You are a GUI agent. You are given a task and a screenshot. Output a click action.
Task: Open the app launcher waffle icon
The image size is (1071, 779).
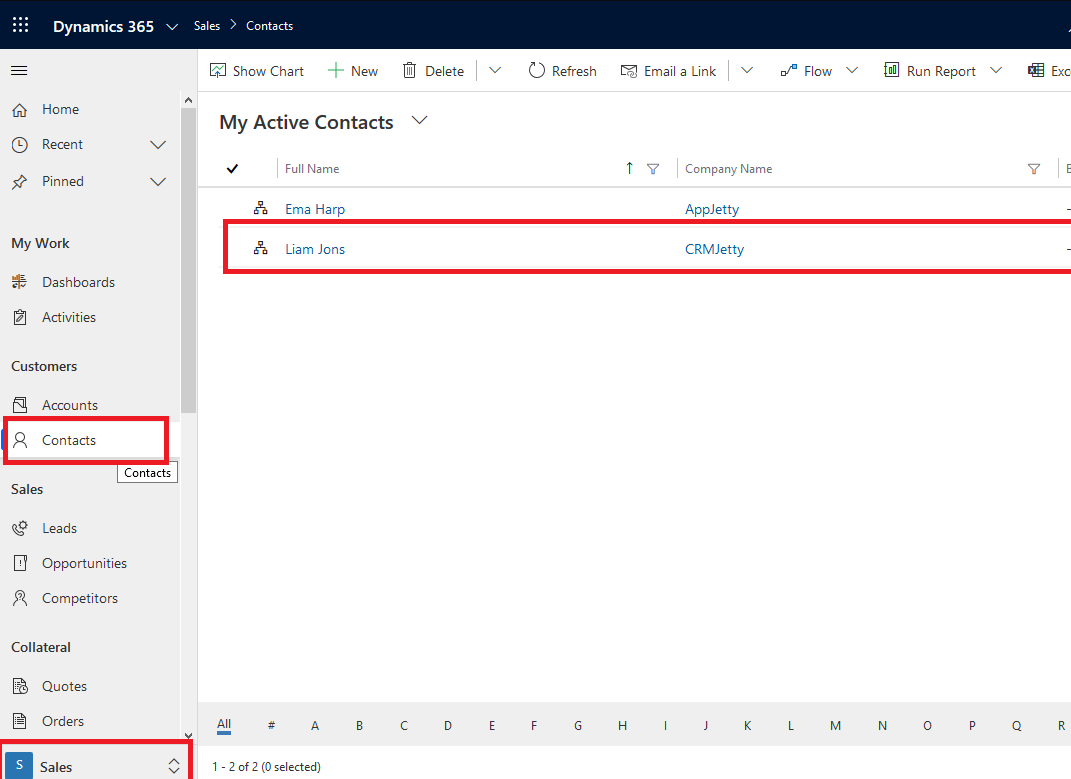pyautogui.click(x=20, y=25)
